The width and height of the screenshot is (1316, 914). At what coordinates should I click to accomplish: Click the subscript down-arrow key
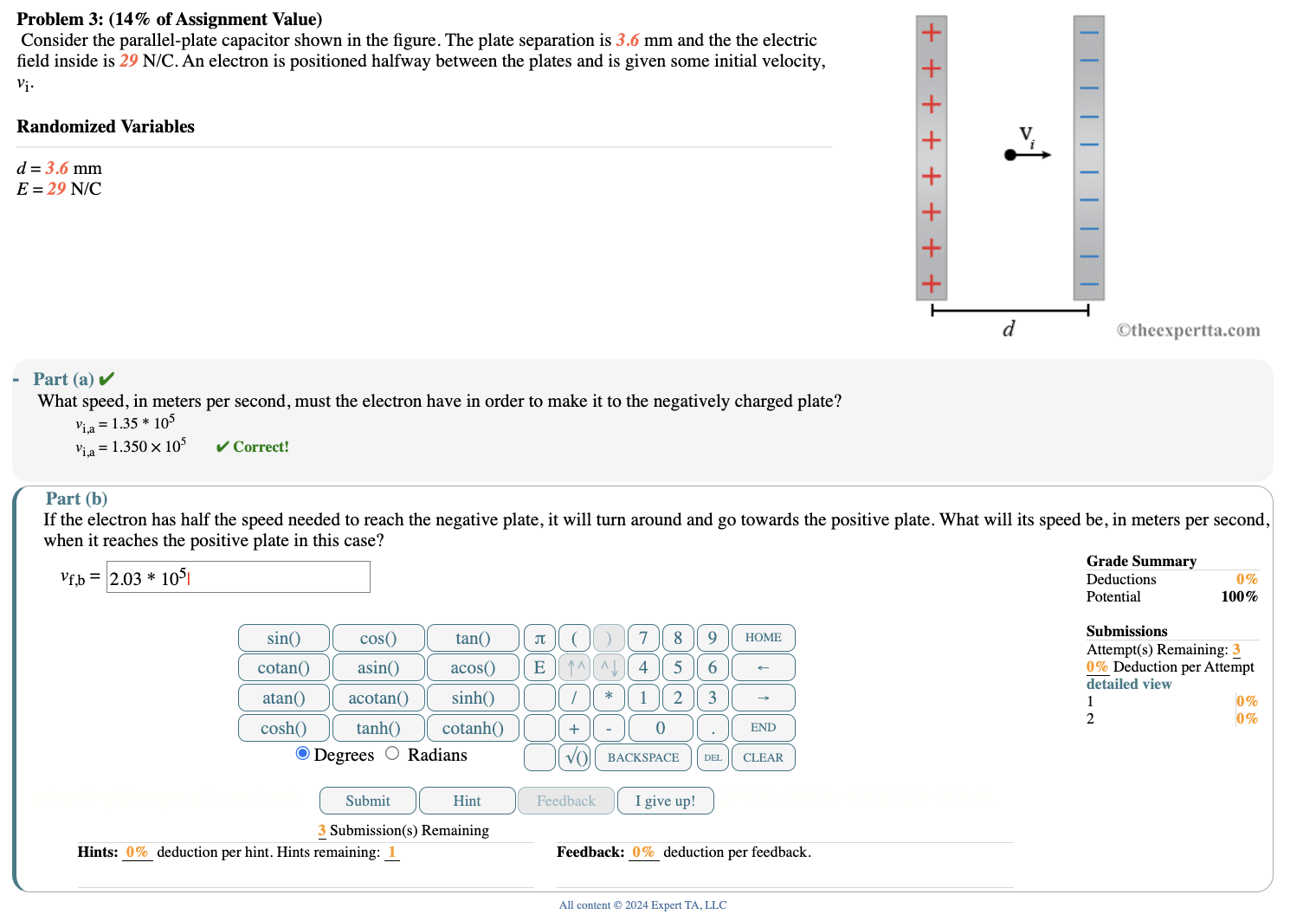point(609,667)
